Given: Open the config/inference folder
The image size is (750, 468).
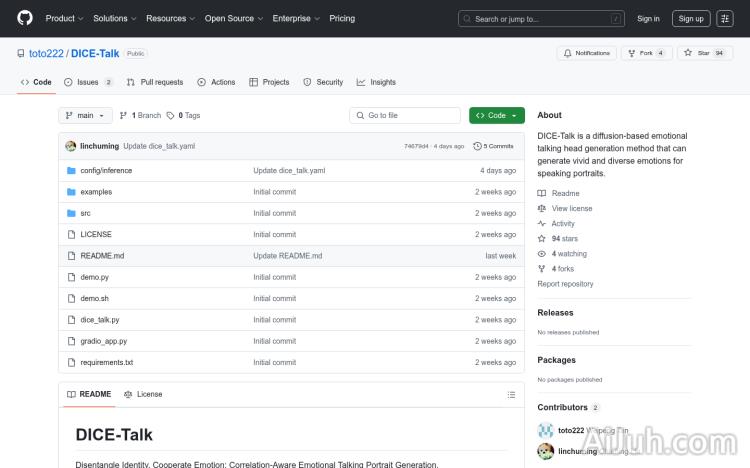Looking at the screenshot, I should 106,171.
